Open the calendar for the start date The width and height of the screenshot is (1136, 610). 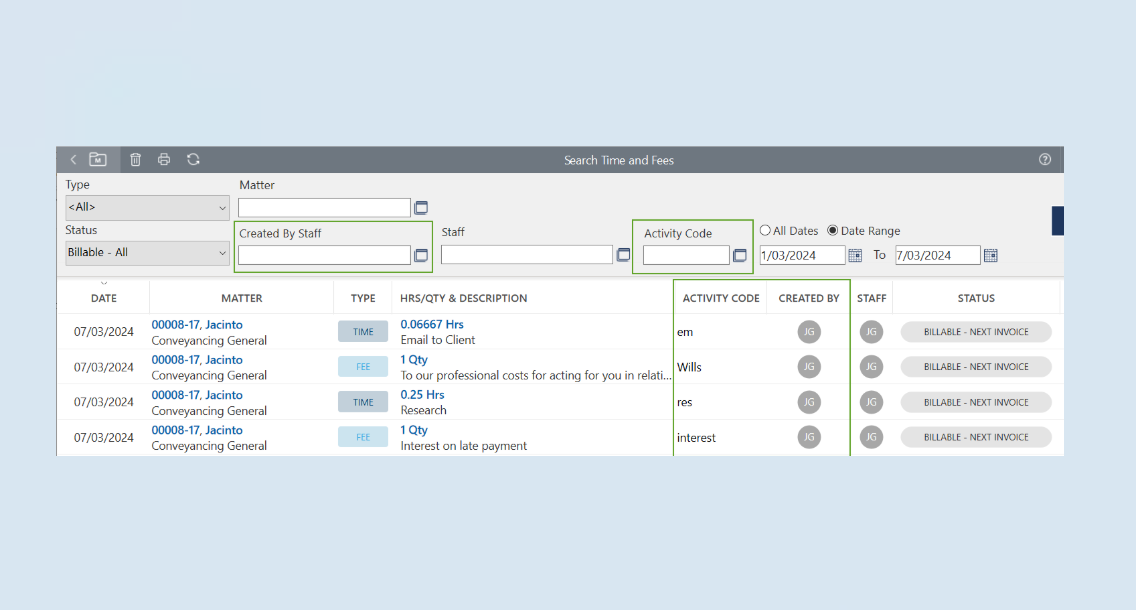855,256
